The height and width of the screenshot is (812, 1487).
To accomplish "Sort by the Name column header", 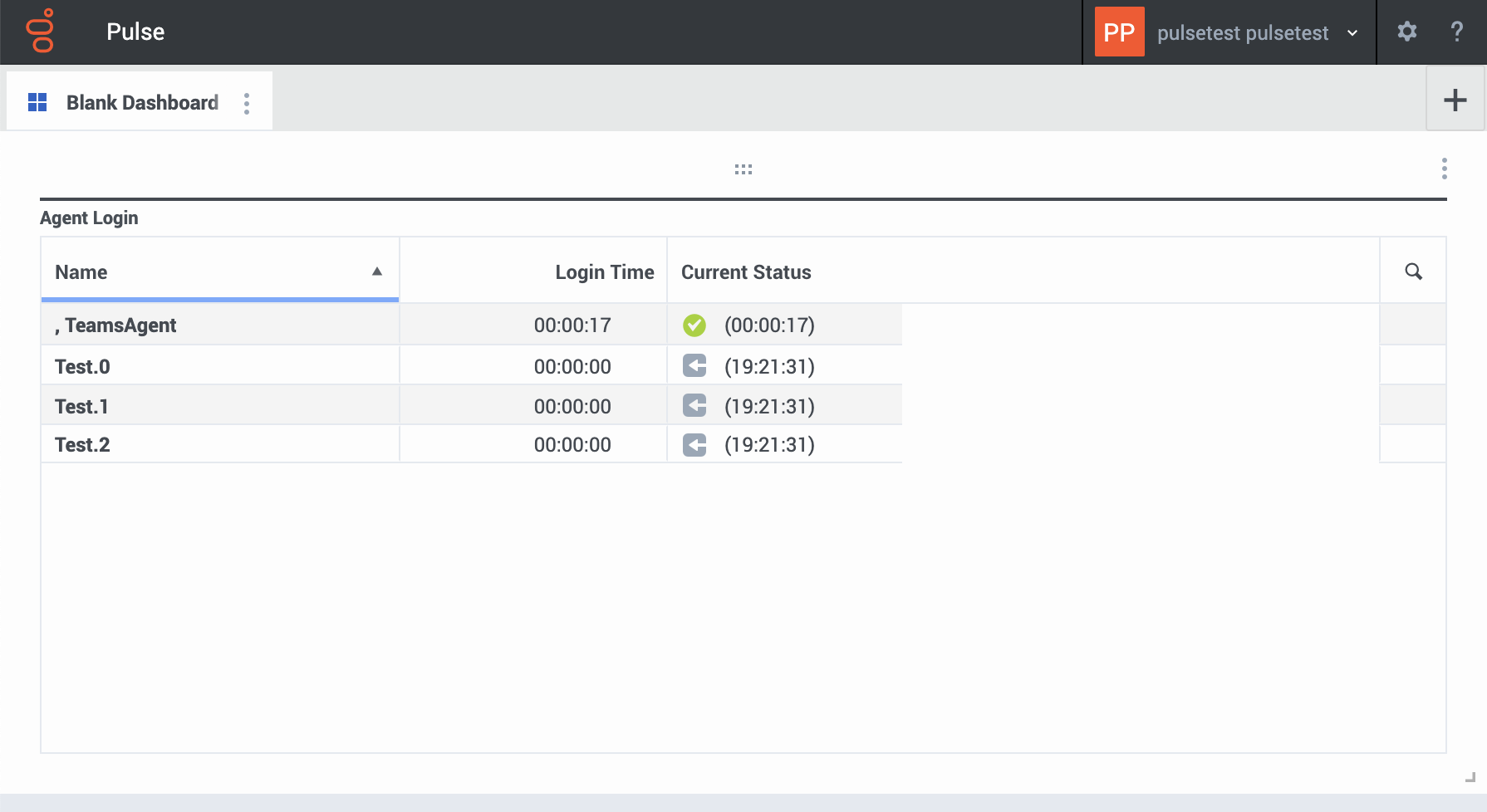I will click(x=220, y=271).
